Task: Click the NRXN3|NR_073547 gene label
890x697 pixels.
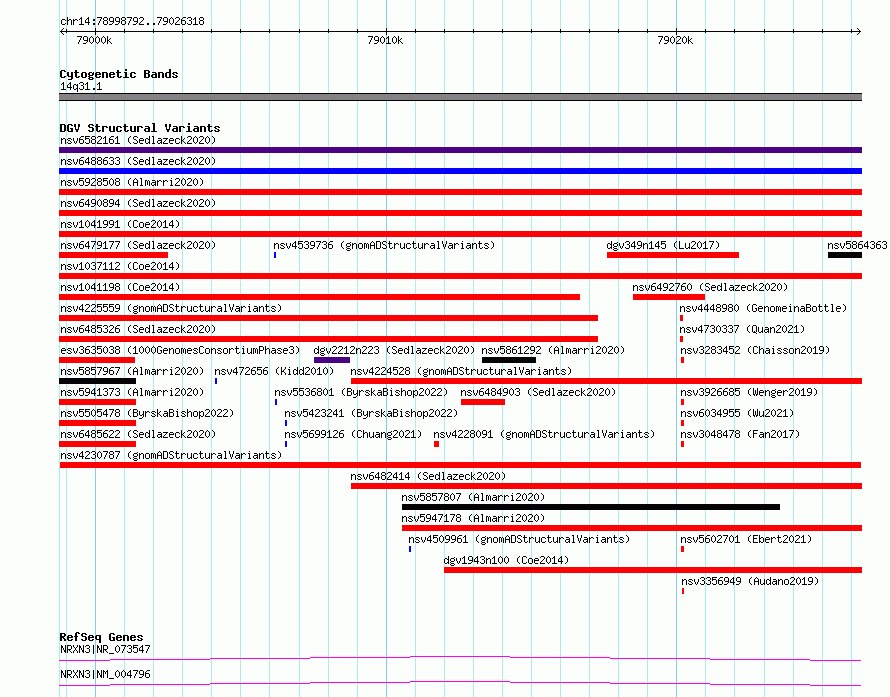Action: [105, 649]
